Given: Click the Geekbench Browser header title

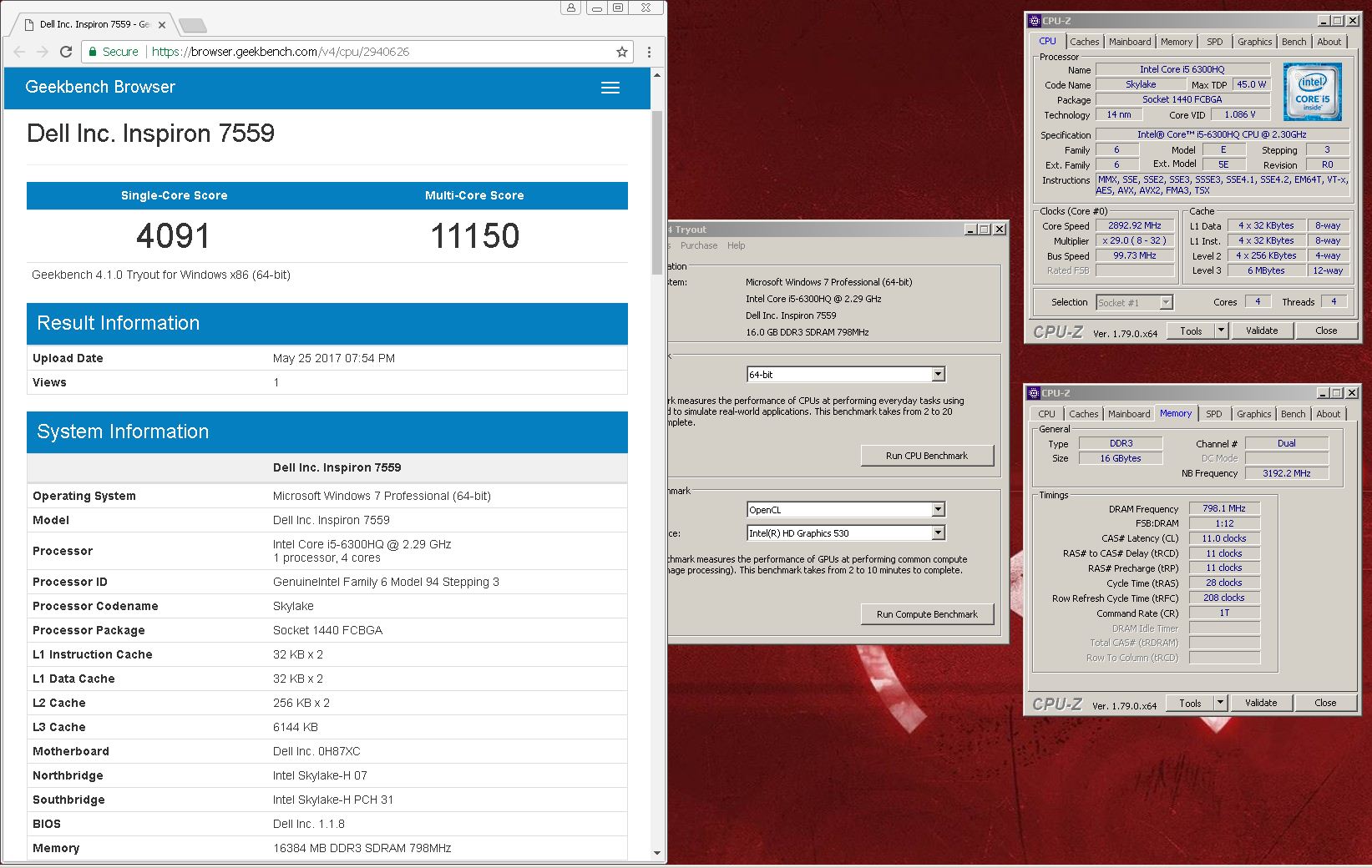Looking at the screenshot, I should tap(100, 87).
